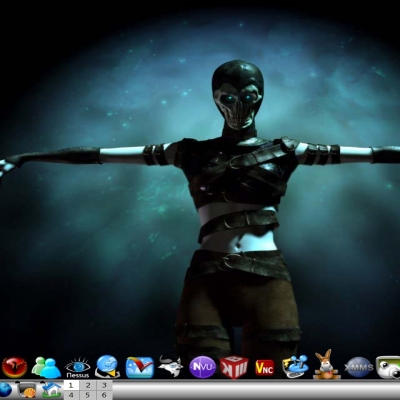400x400 pixels.
Task: Open the aMule donkey icon
Action: click(327, 365)
